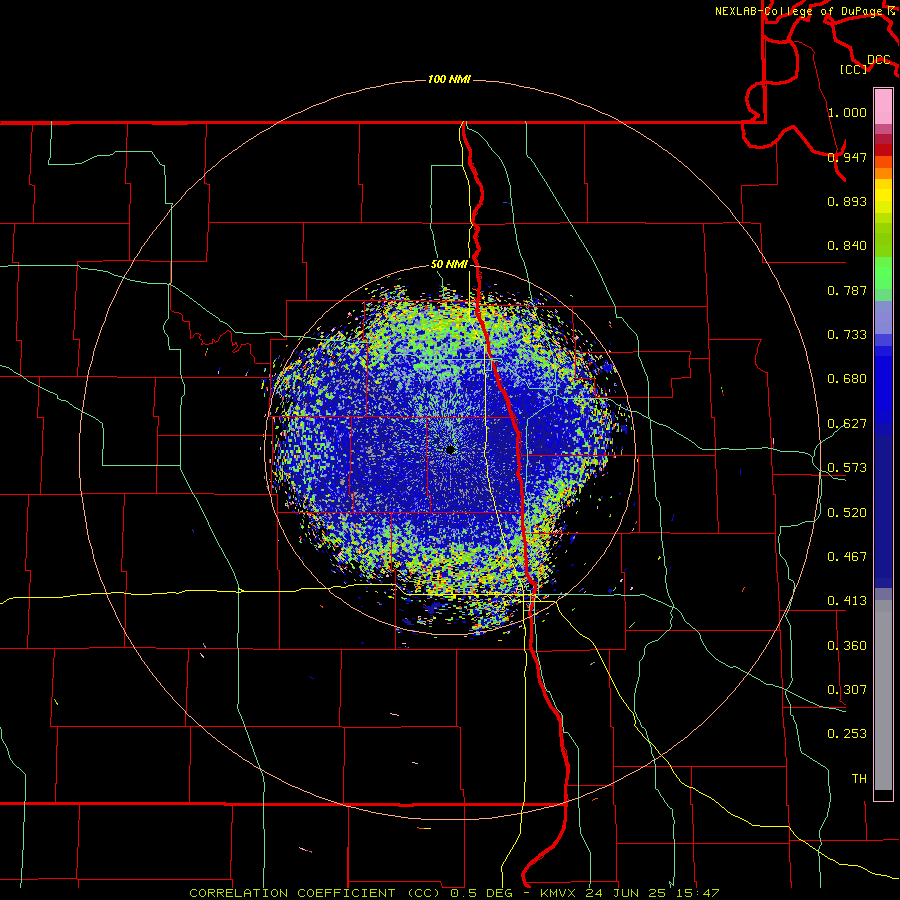The height and width of the screenshot is (900, 900).
Task: Pick the gray swatch on the color bar
Action: coord(883,695)
